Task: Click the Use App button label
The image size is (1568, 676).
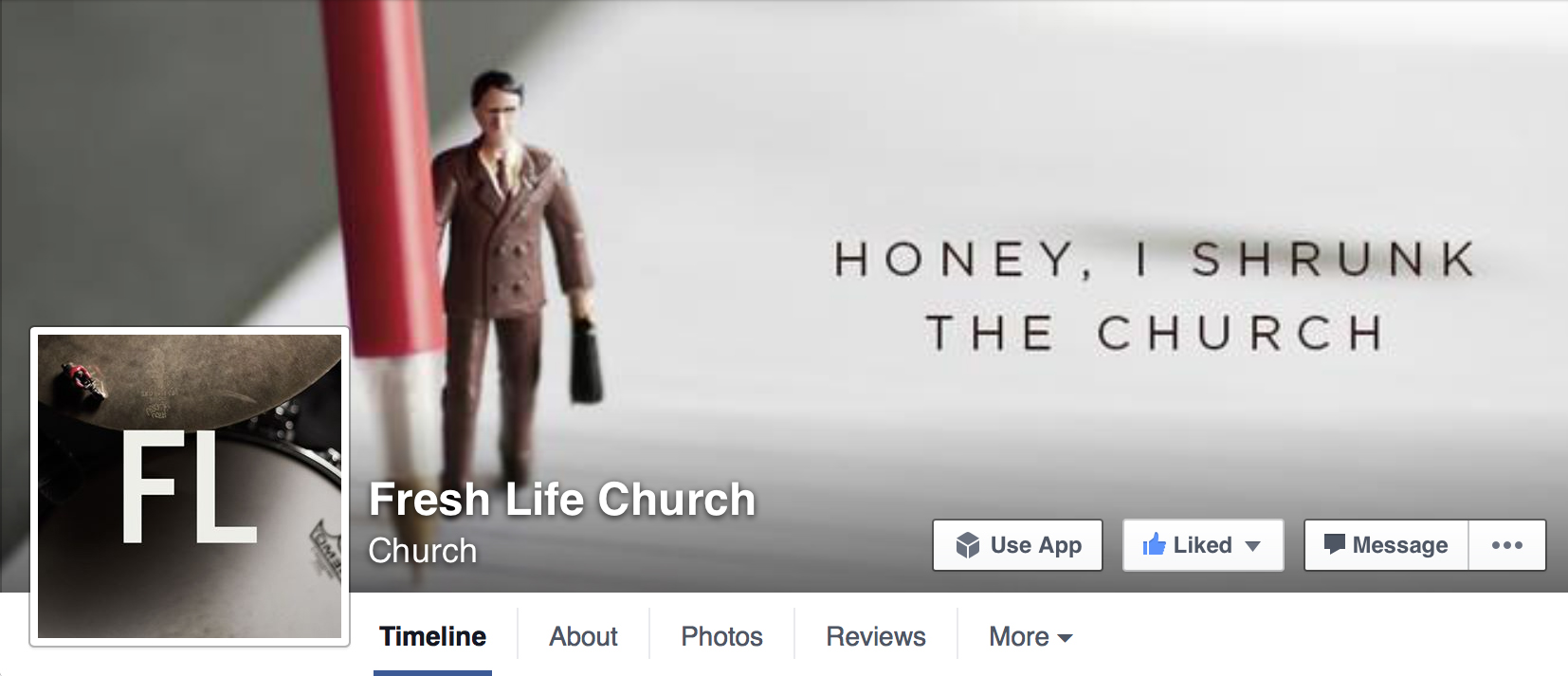Action: coord(1035,545)
